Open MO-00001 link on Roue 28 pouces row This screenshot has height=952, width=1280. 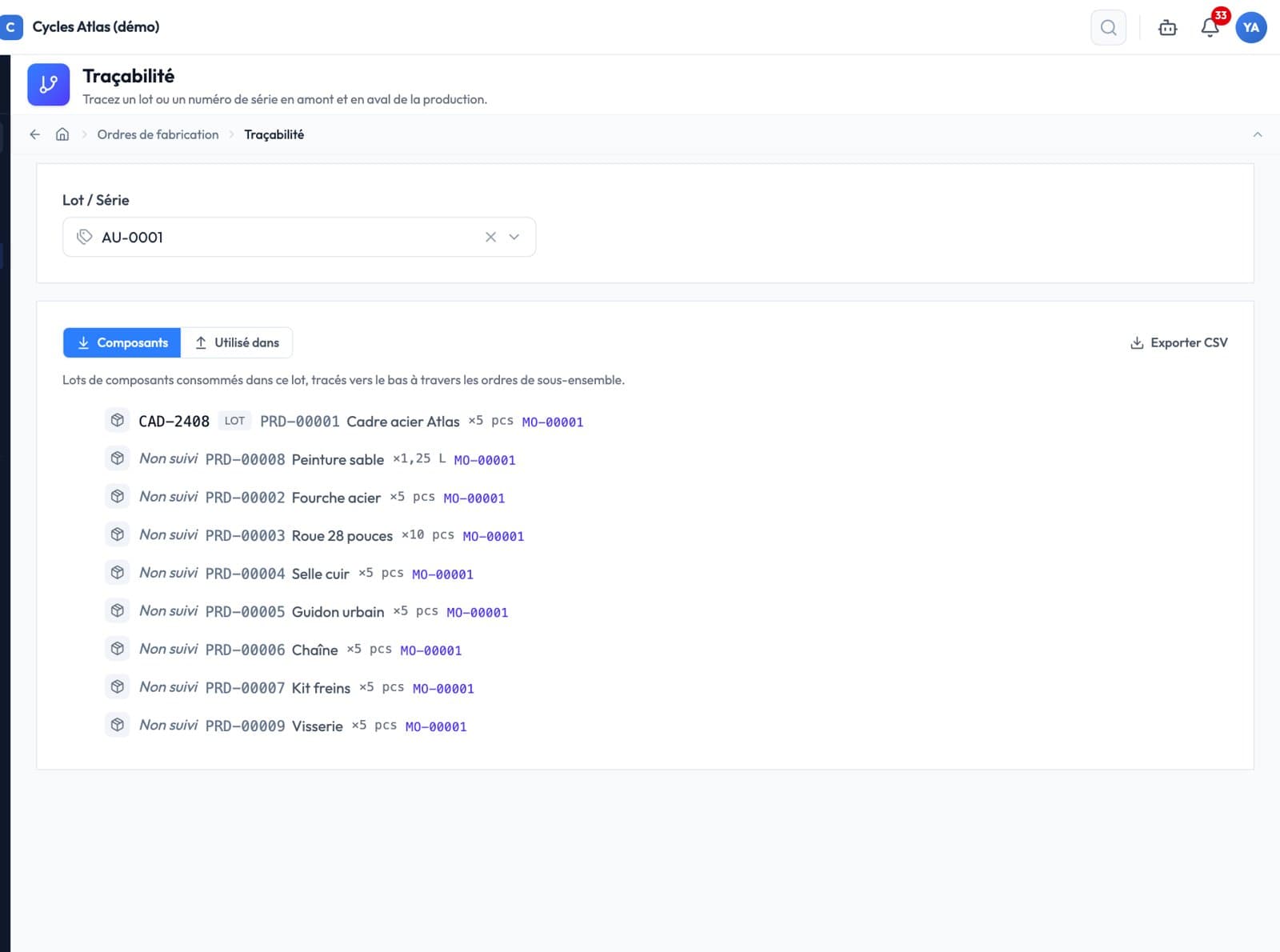[494, 536]
